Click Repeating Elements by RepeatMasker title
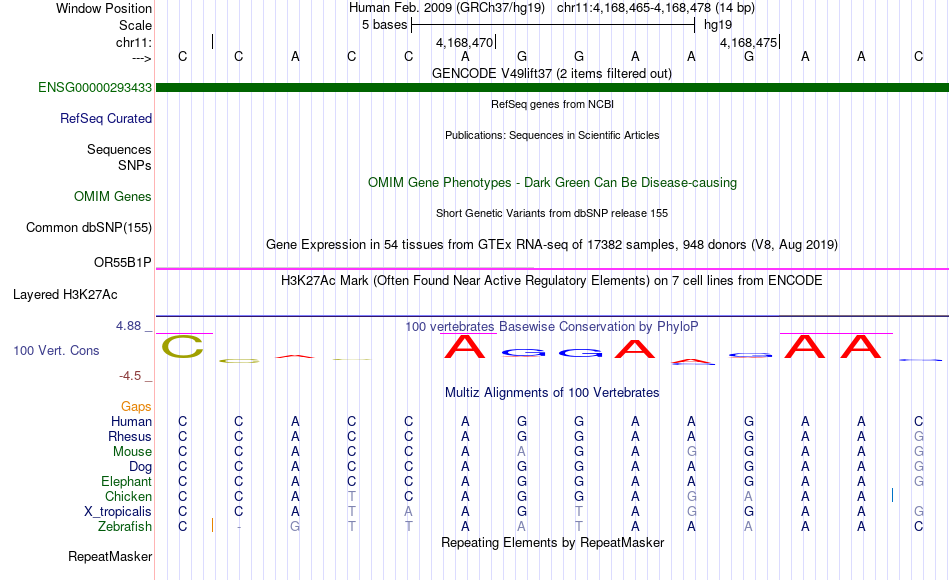The width and height of the screenshot is (950, 580). point(552,542)
